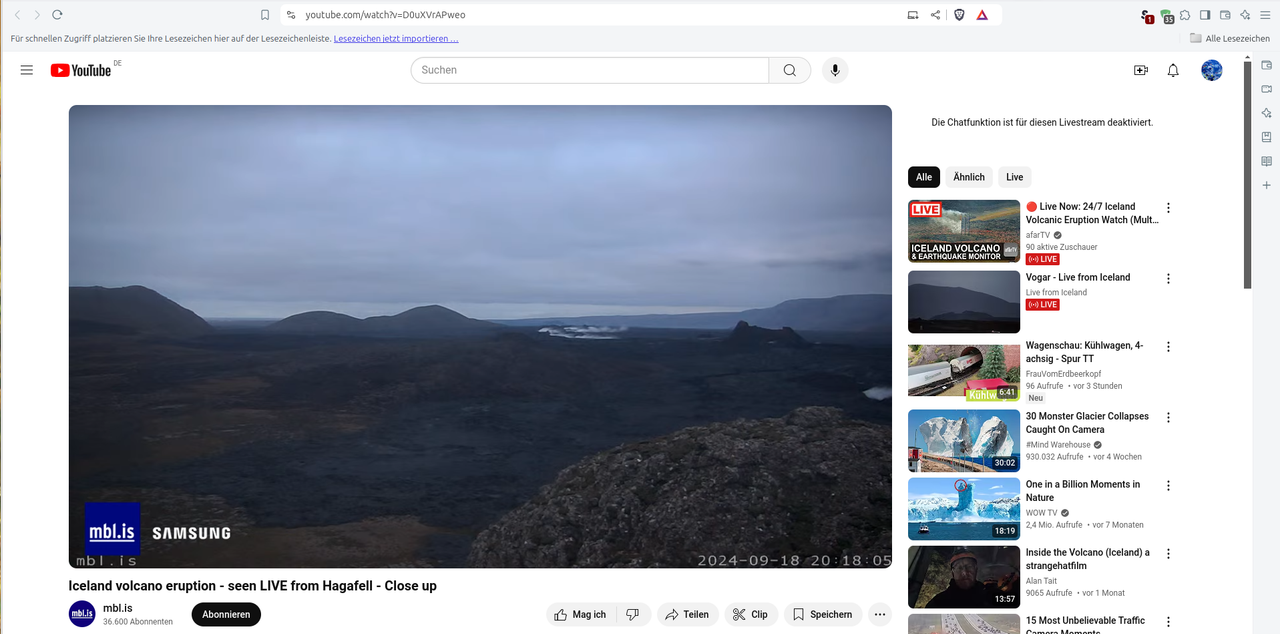This screenshot has height=634, width=1280.
Task: Go forward with the browser forward arrow
Action: (37, 15)
